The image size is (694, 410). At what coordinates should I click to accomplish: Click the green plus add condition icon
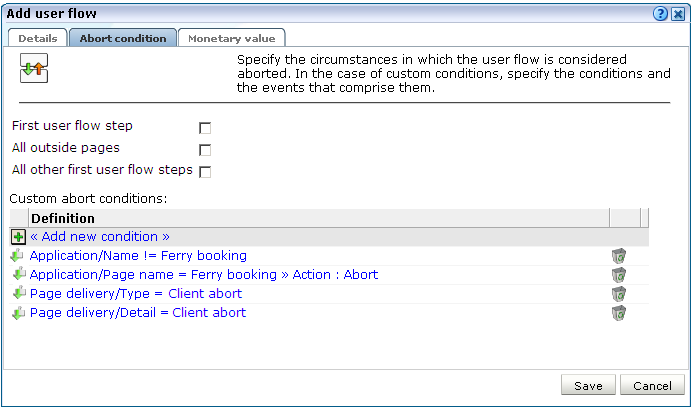(x=18, y=237)
